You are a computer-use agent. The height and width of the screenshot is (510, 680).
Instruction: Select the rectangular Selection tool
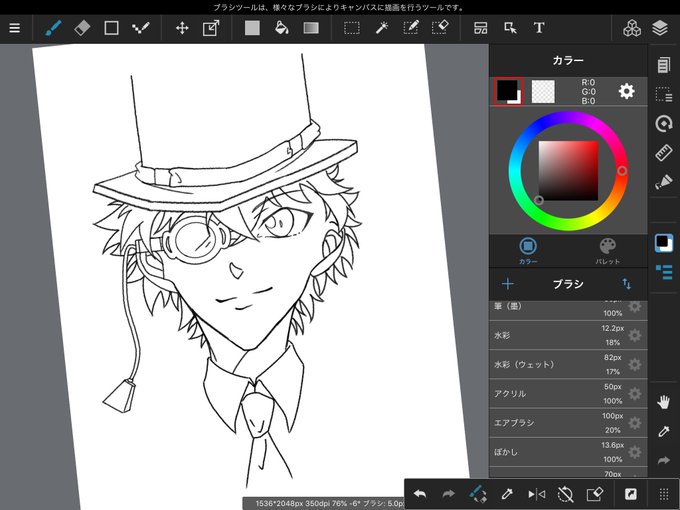tap(352, 28)
